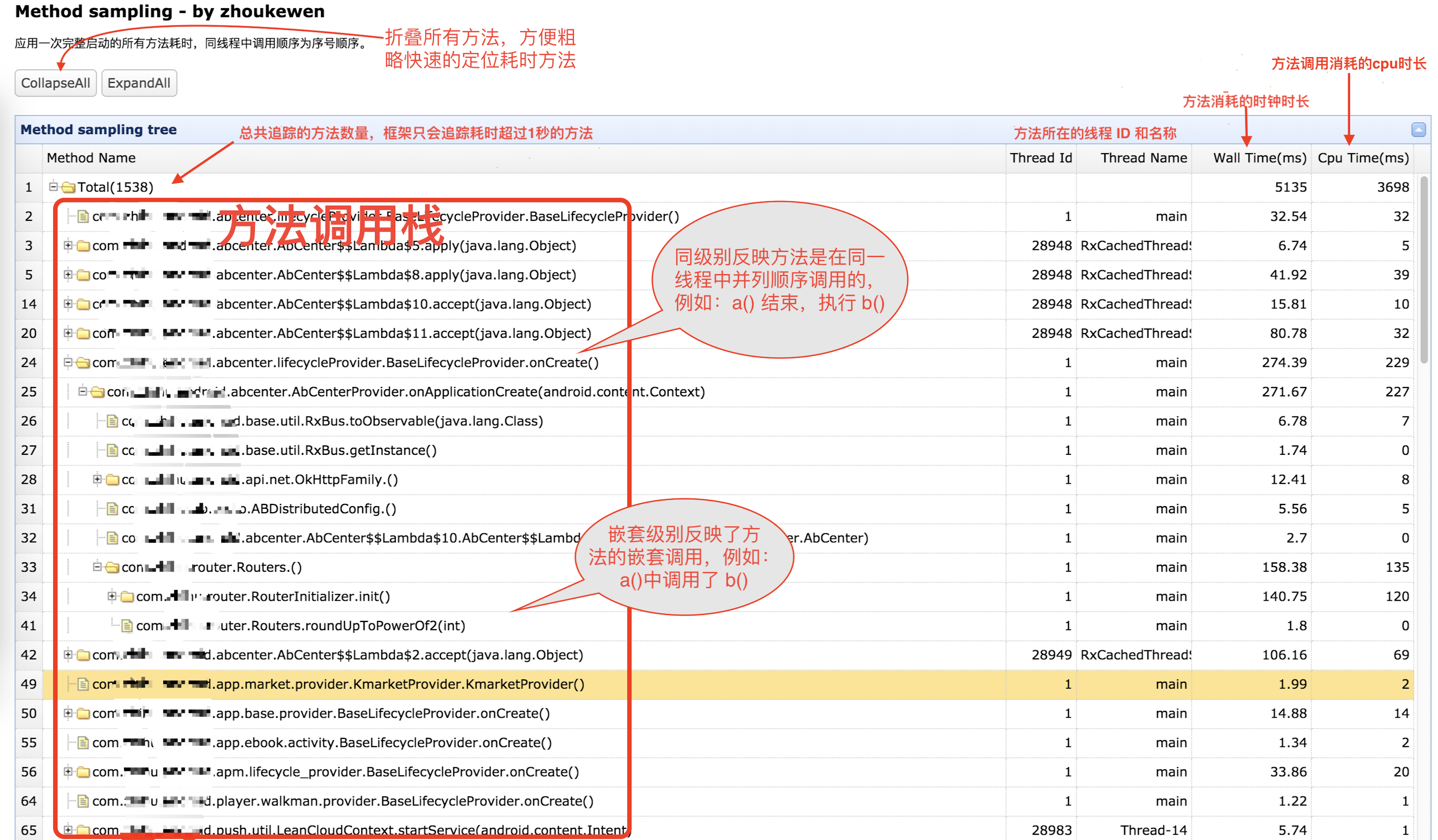Click folder icon of AbCenter$$Lambda$2.accept row
The image size is (1438, 840).
(83, 655)
